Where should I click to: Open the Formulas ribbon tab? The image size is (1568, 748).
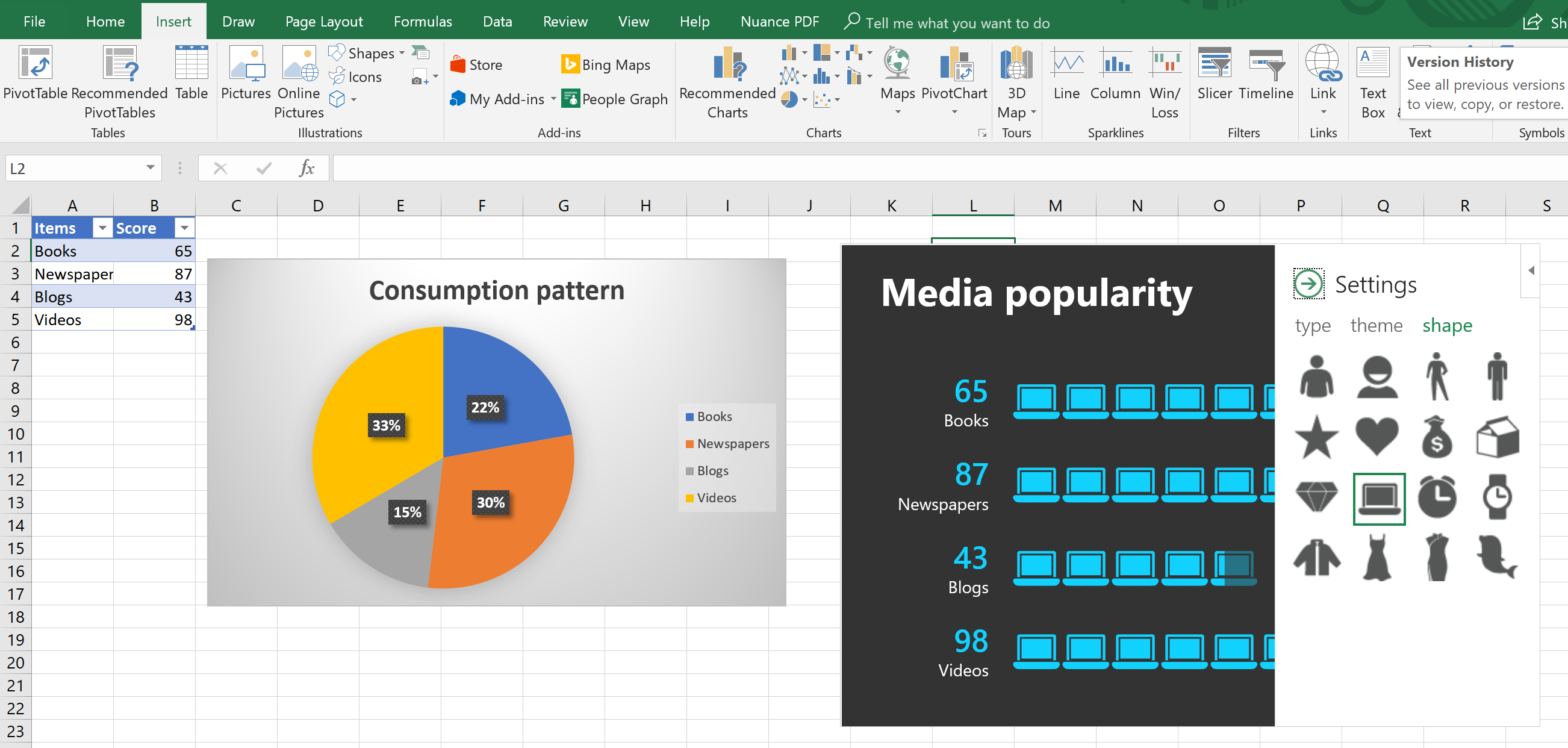[x=423, y=22]
